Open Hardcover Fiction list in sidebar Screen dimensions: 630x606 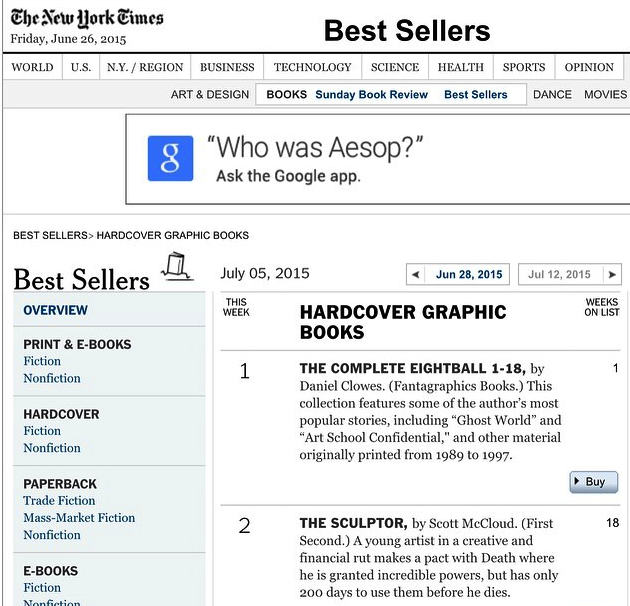click(42, 431)
